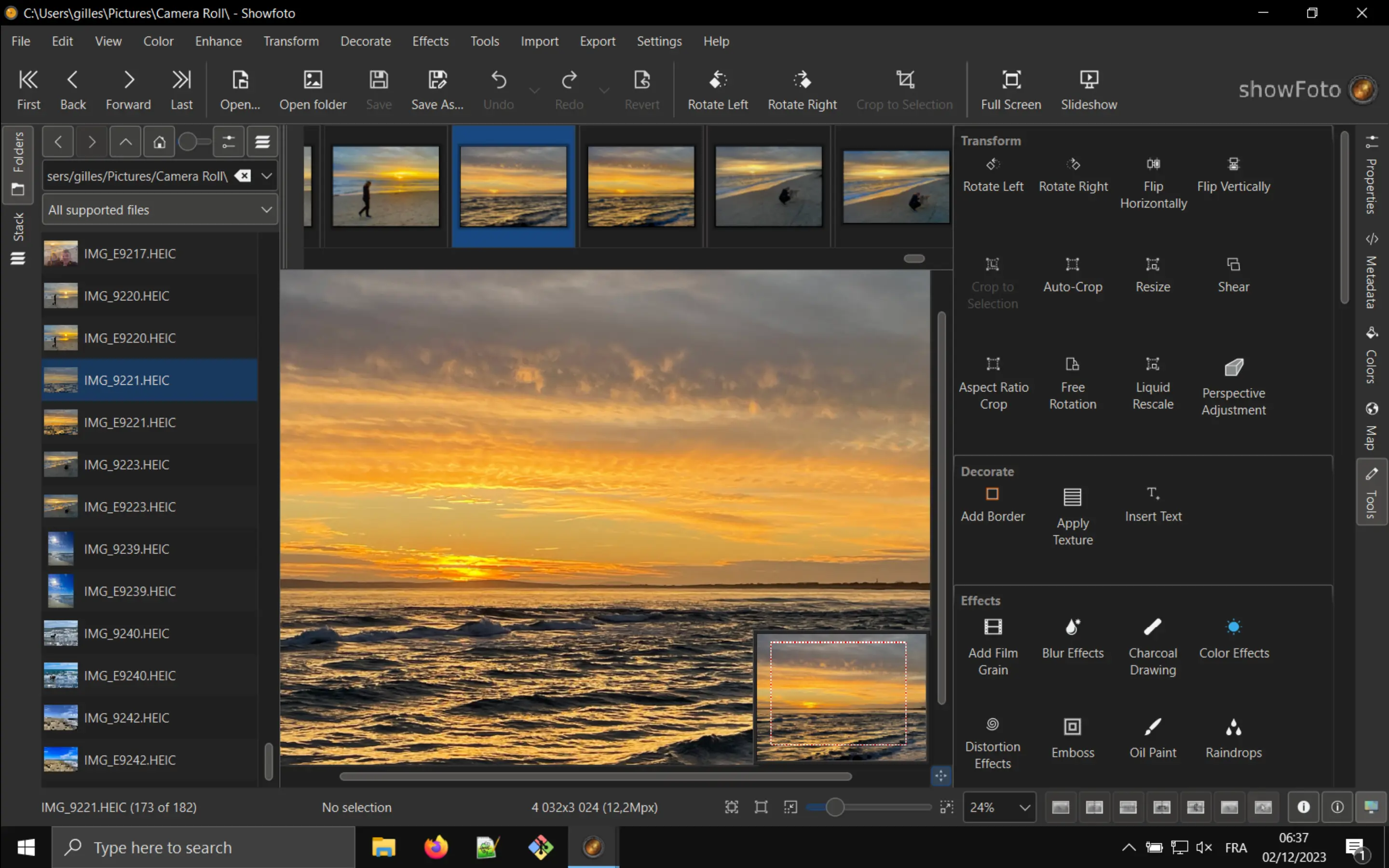
Task: Expand the folder path history dropdown
Action: 266,176
